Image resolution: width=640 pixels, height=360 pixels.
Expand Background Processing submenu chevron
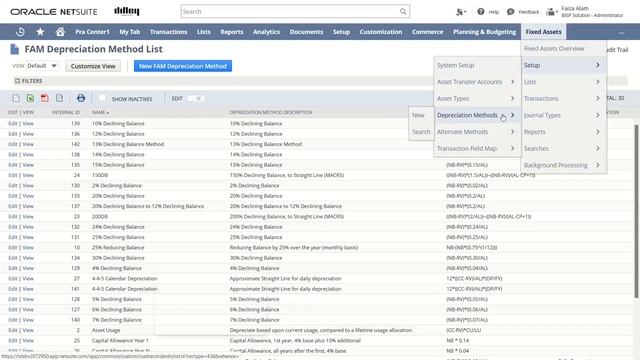pyautogui.click(x=598, y=165)
